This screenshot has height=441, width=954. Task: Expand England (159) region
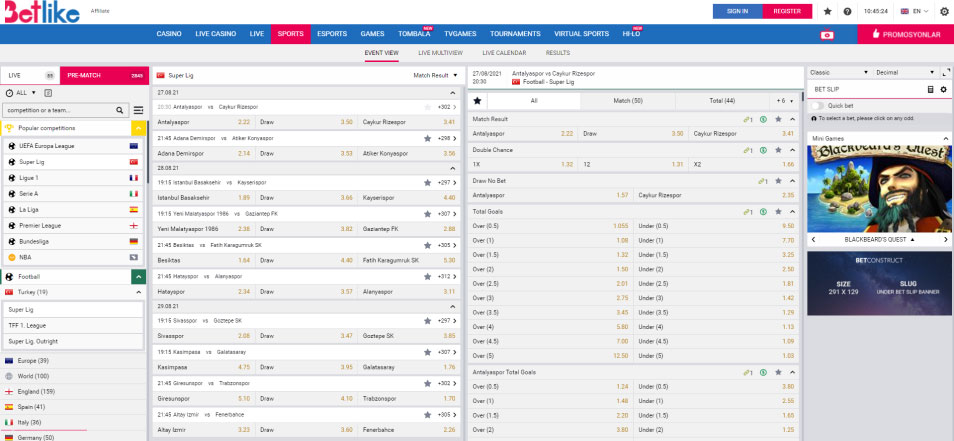(x=73, y=392)
